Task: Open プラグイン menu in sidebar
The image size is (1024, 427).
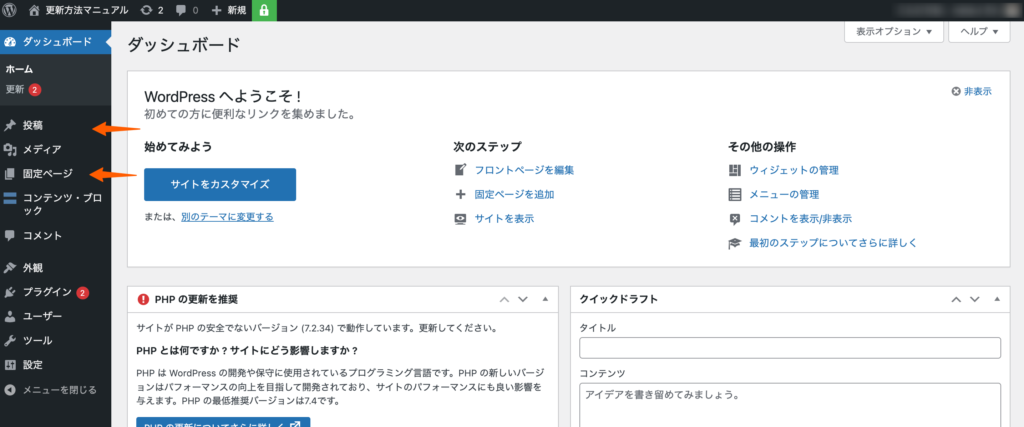Action: [x=47, y=292]
